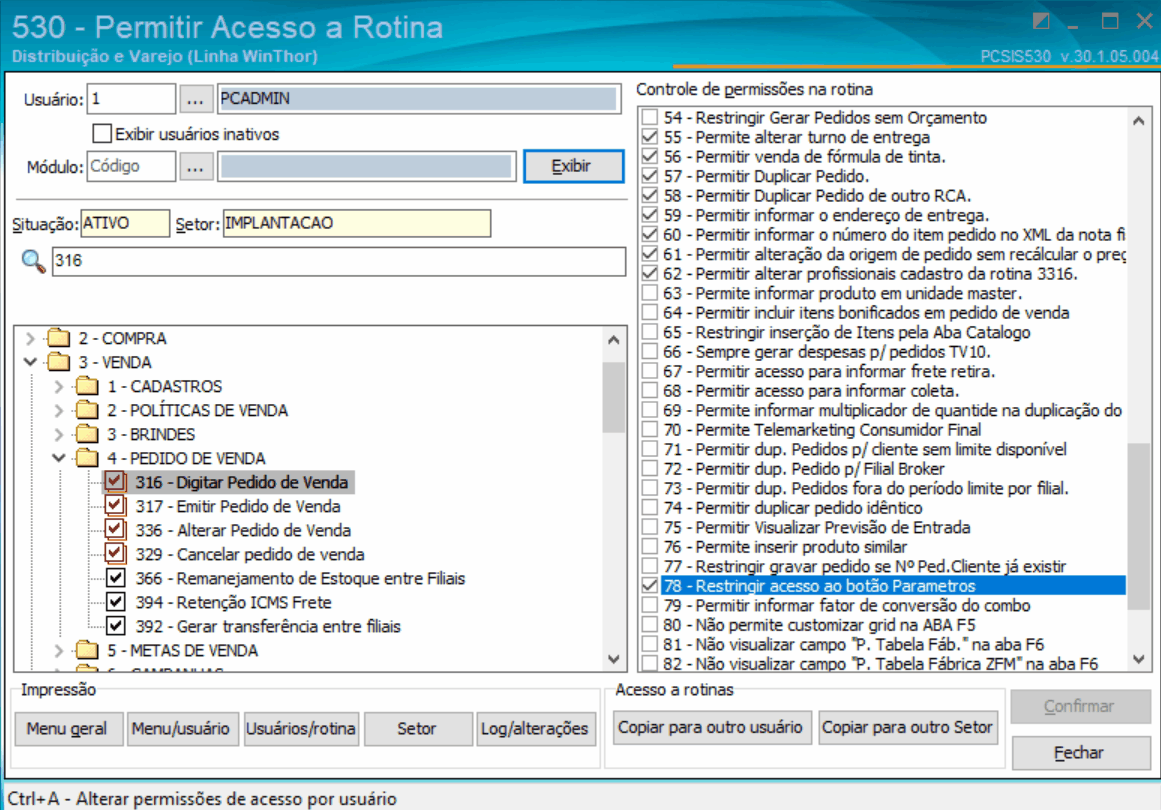Expand the 3 - BRINDES tree node
This screenshot has height=810, width=1161.
coord(59,434)
